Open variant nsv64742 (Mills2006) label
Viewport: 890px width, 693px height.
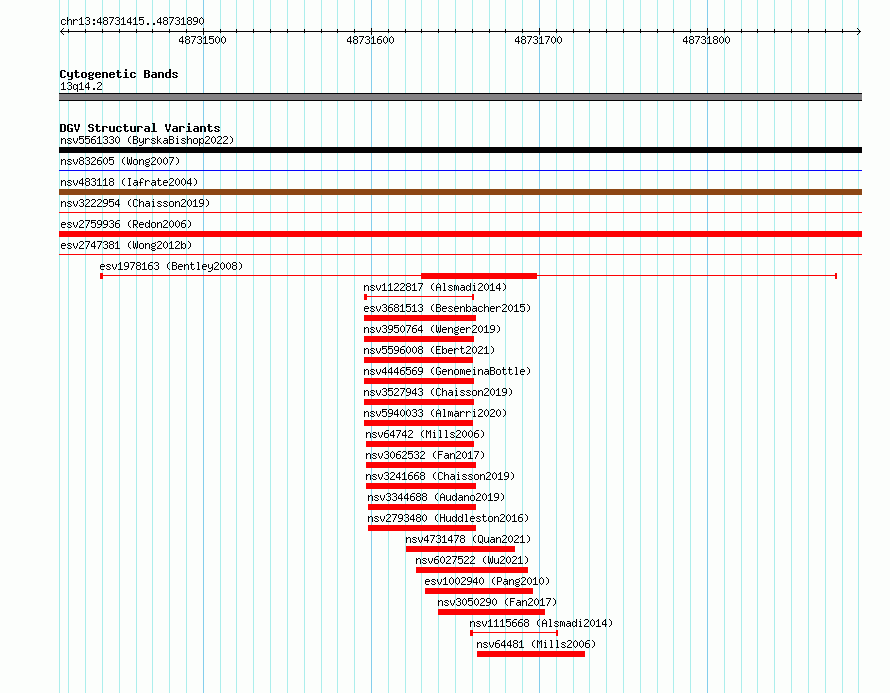click(425, 434)
